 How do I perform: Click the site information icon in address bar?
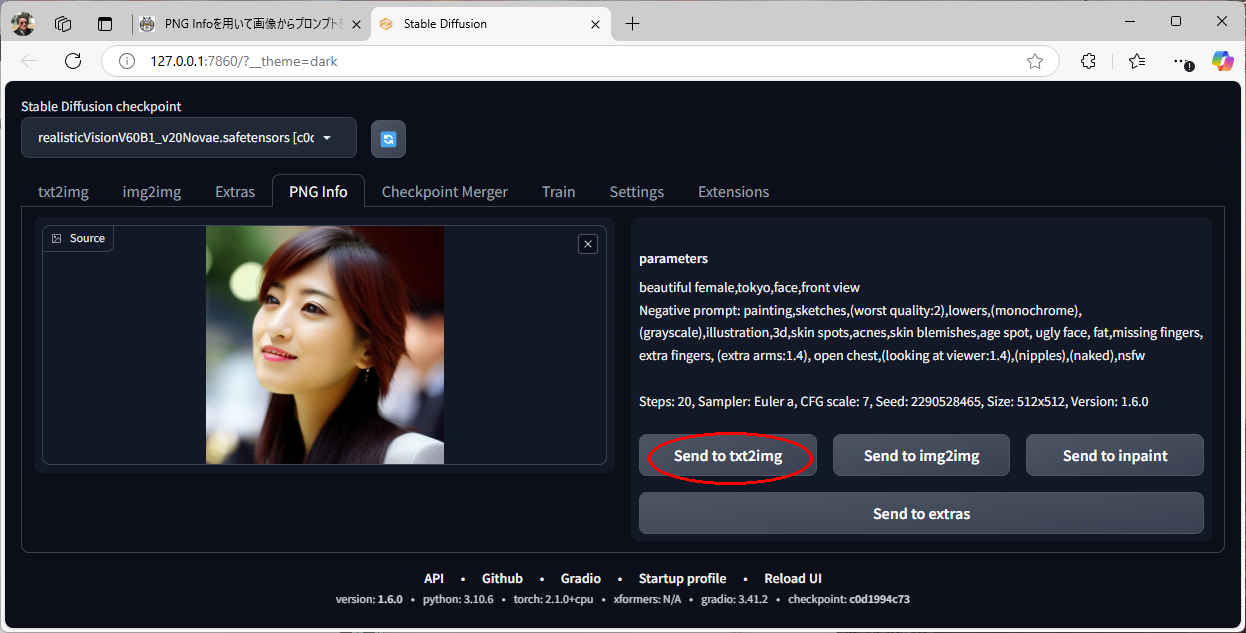[127, 61]
